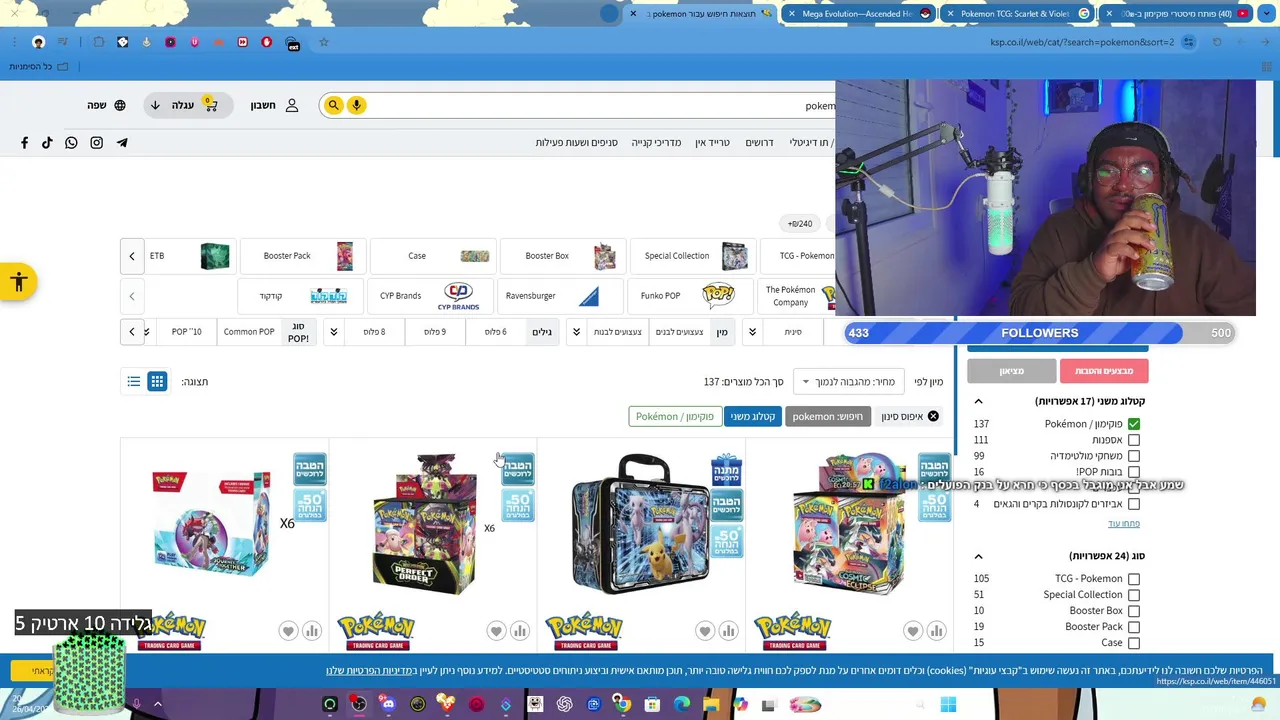This screenshot has width=1280, height=720.
Task: Click the Windows Start button
Action: pyautogui.click(x=948, y=705)
